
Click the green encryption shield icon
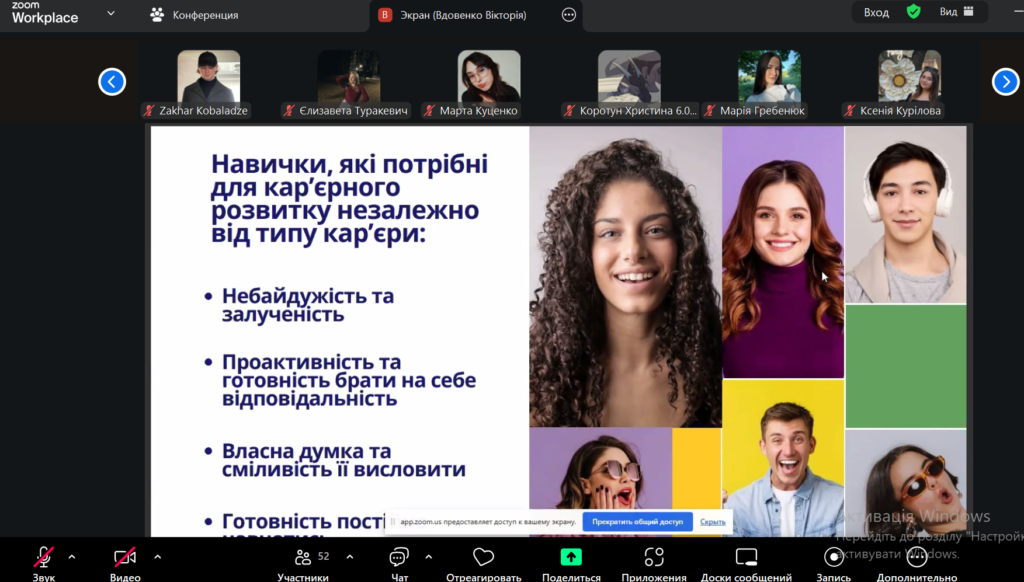[913, 12]
